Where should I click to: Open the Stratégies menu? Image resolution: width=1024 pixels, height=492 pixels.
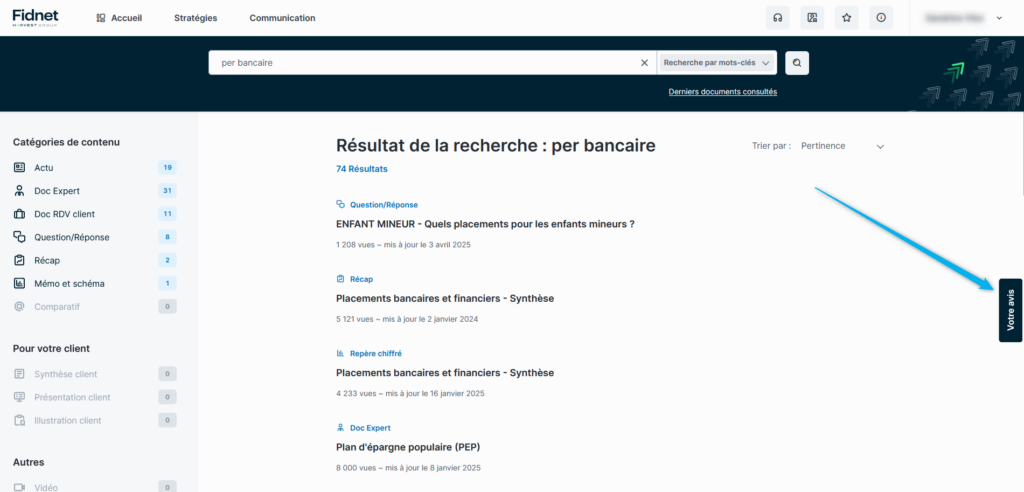195,18
